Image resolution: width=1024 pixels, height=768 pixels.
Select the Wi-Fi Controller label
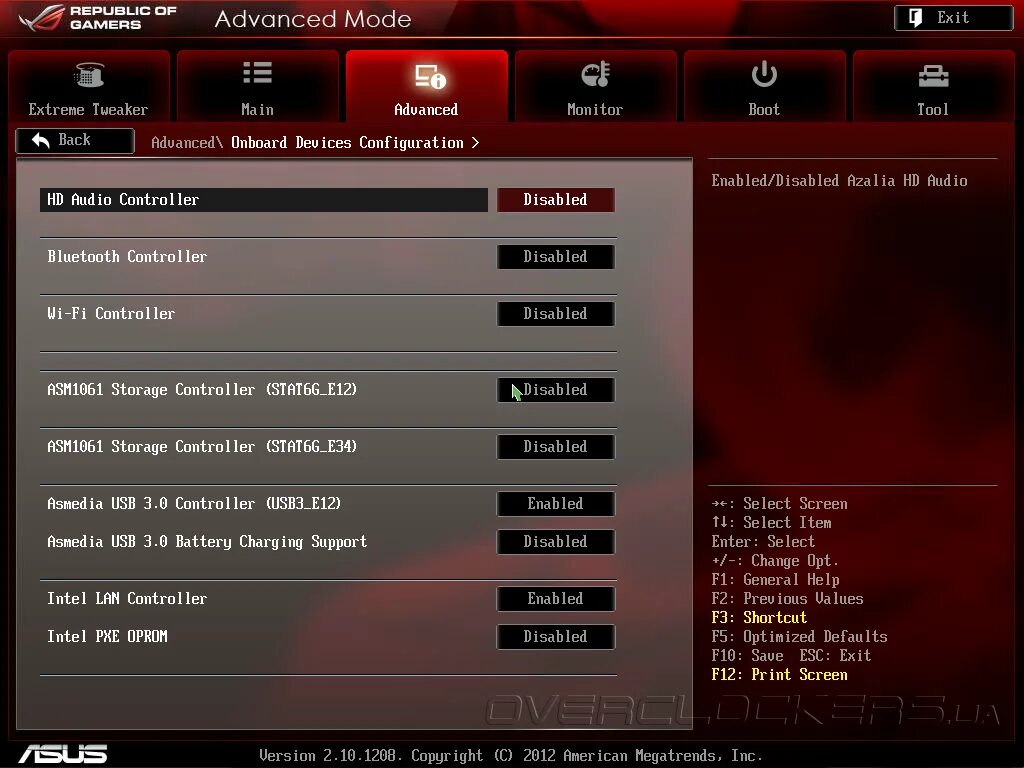111,313
